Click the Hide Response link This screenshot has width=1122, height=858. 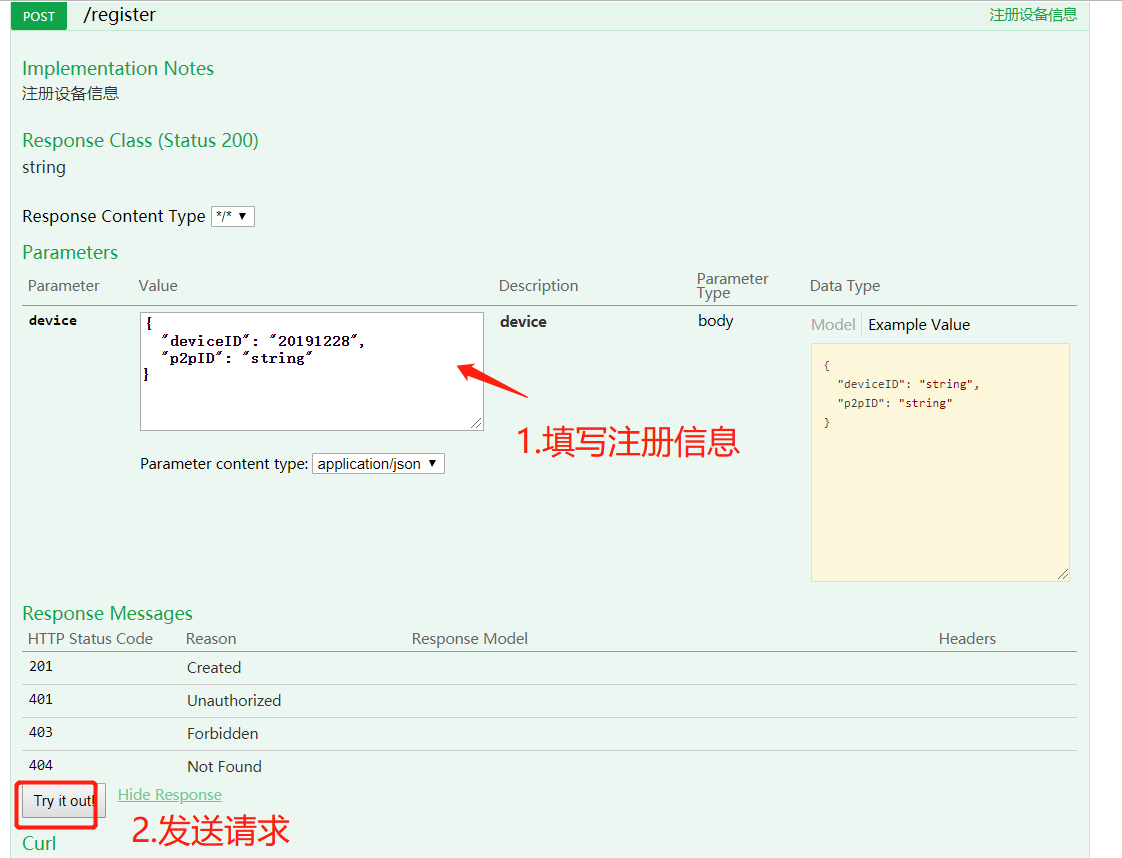coord(170,795)
